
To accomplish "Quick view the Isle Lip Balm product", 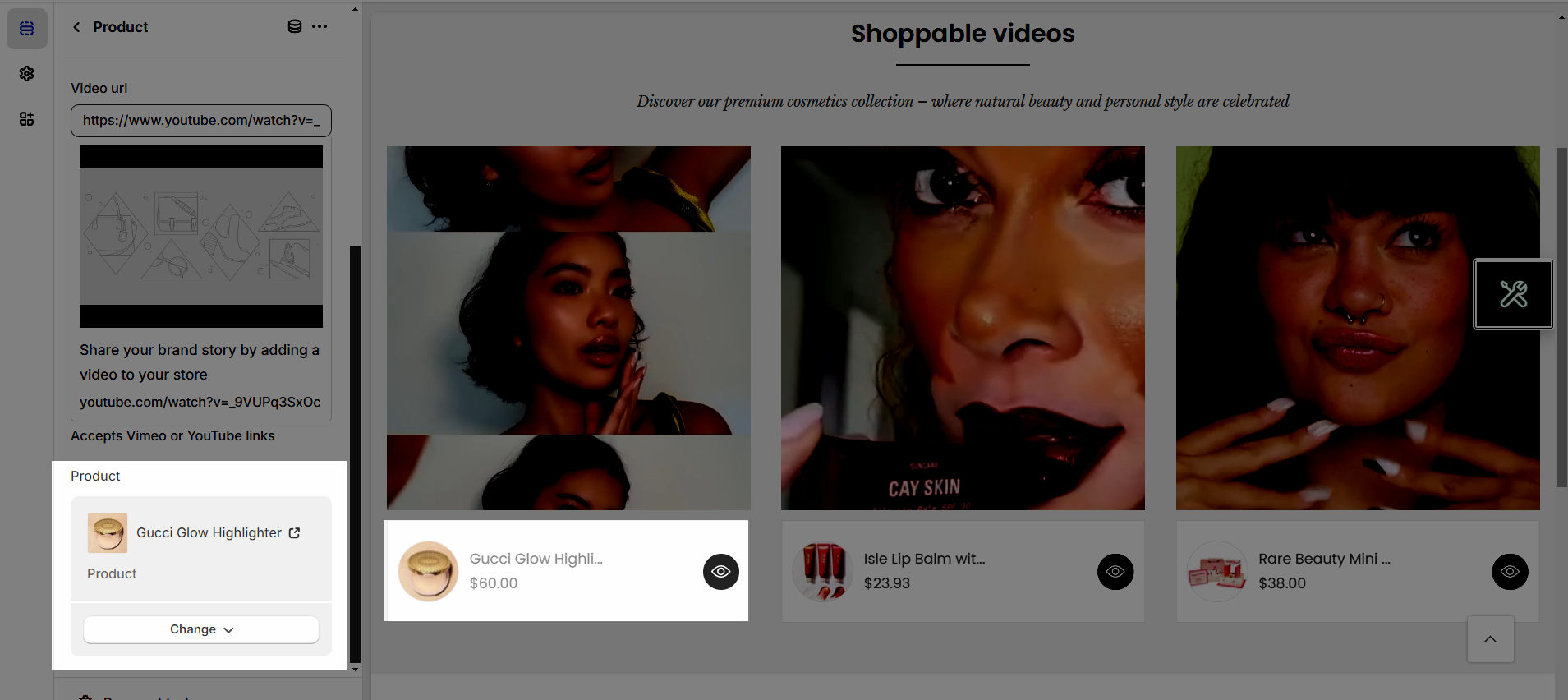I will click(x=1115, y=572).
